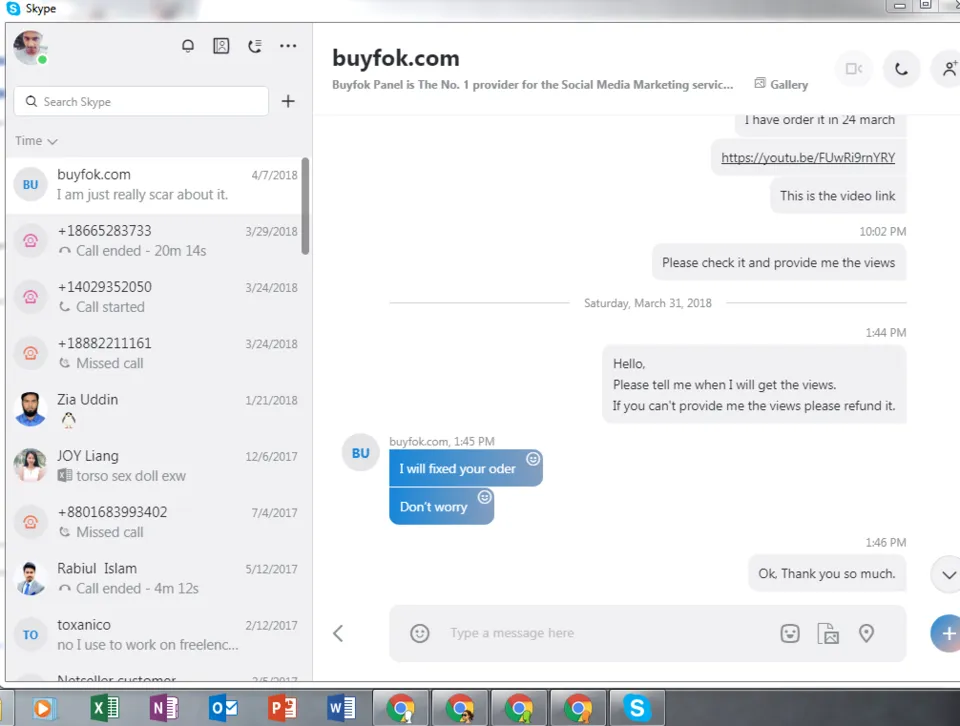Jump to latest messages chevron button
The image size is (960, 726).
(x=948, y=575)
